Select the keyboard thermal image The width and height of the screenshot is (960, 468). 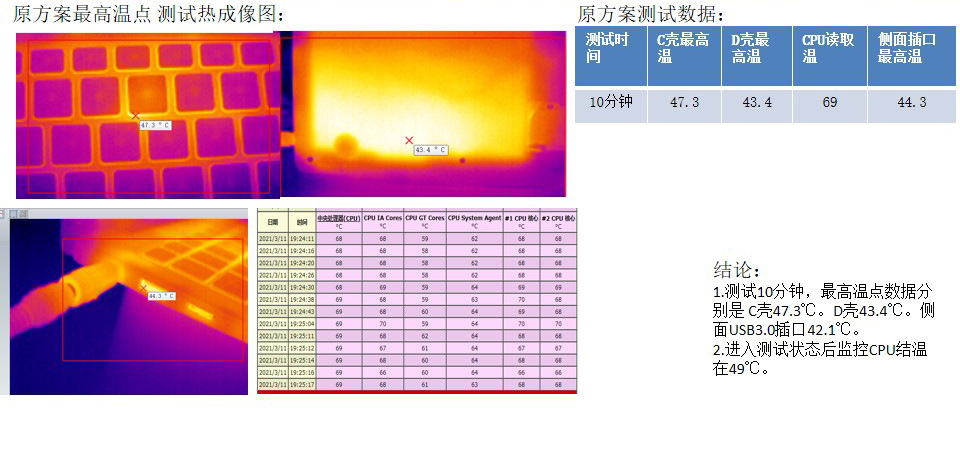click(145, 115)
